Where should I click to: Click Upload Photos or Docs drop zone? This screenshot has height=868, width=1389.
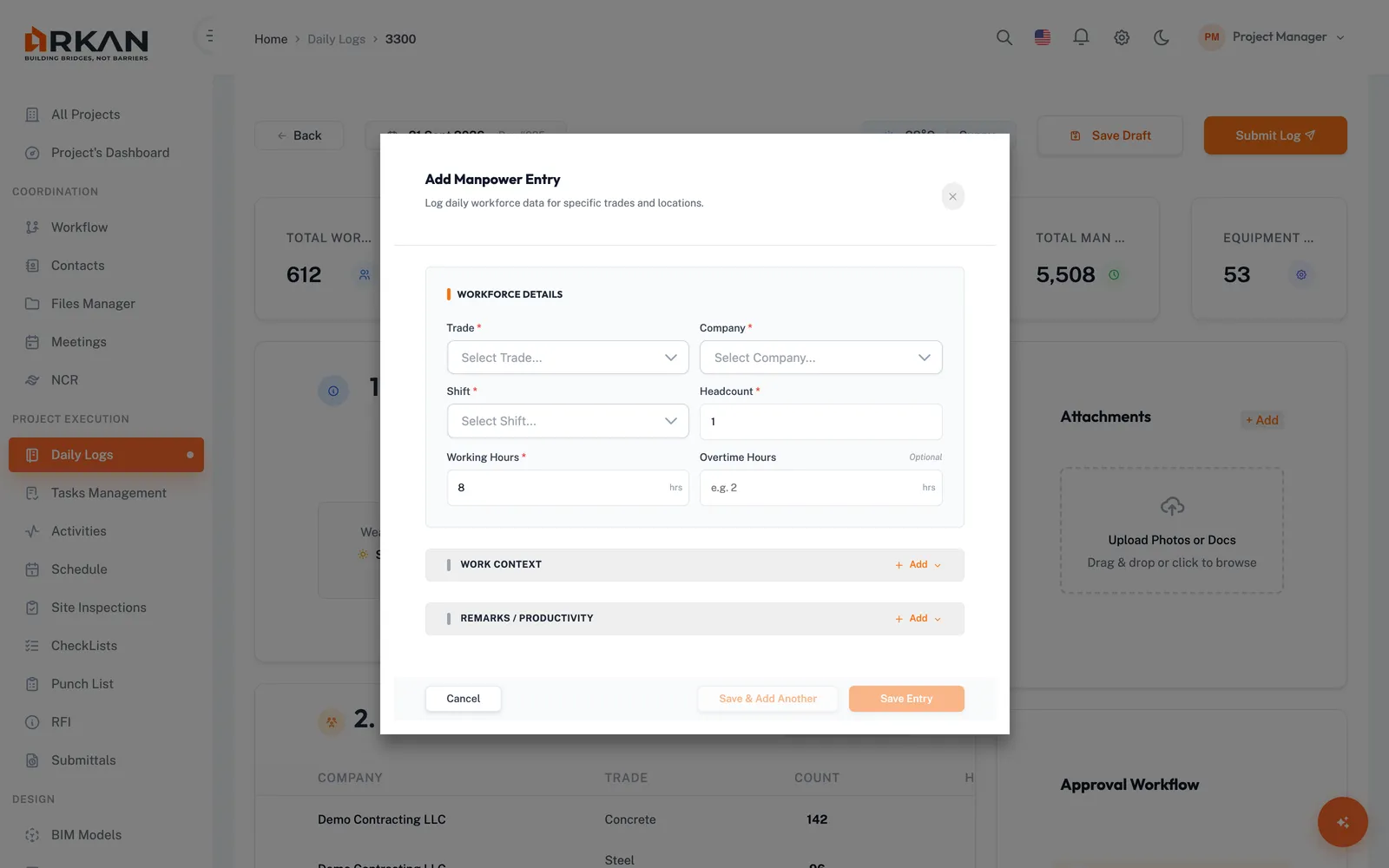[1172, 530]
